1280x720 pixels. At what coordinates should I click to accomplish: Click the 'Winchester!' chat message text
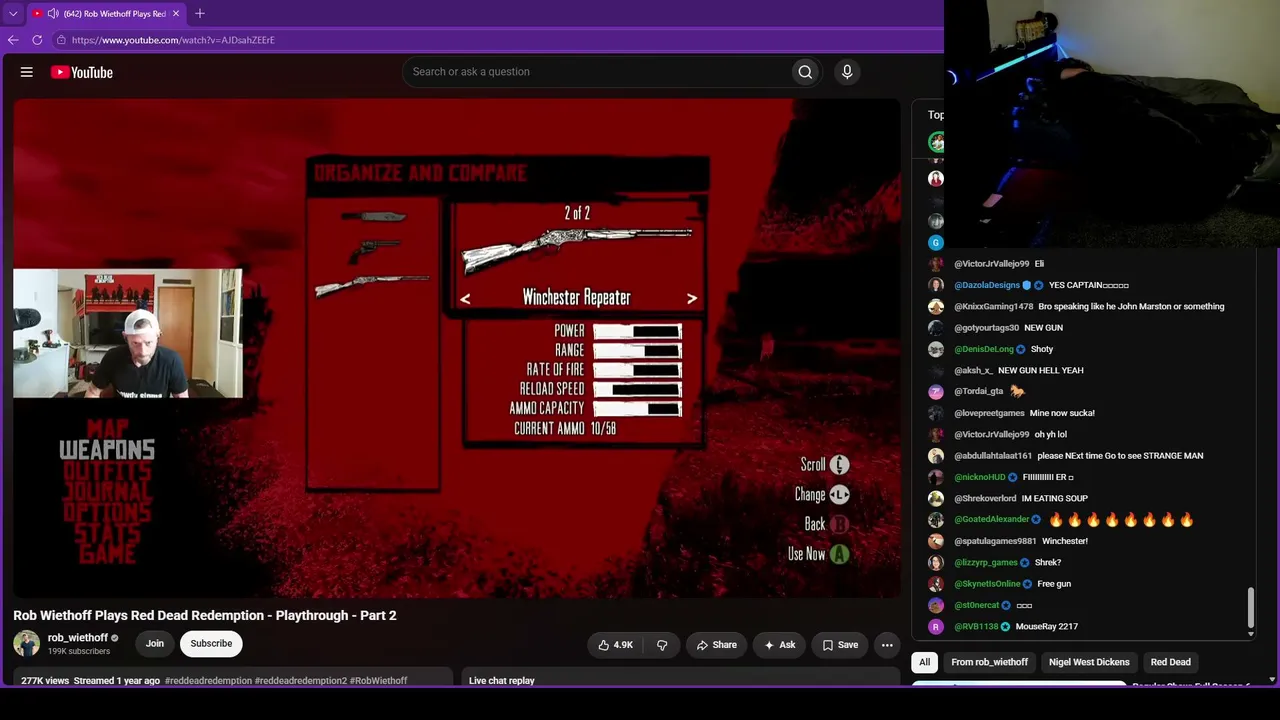click(1065, 541)
